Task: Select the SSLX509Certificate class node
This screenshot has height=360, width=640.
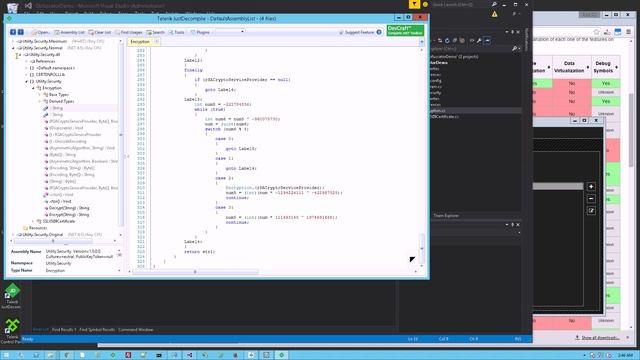Action: point(59,221)
